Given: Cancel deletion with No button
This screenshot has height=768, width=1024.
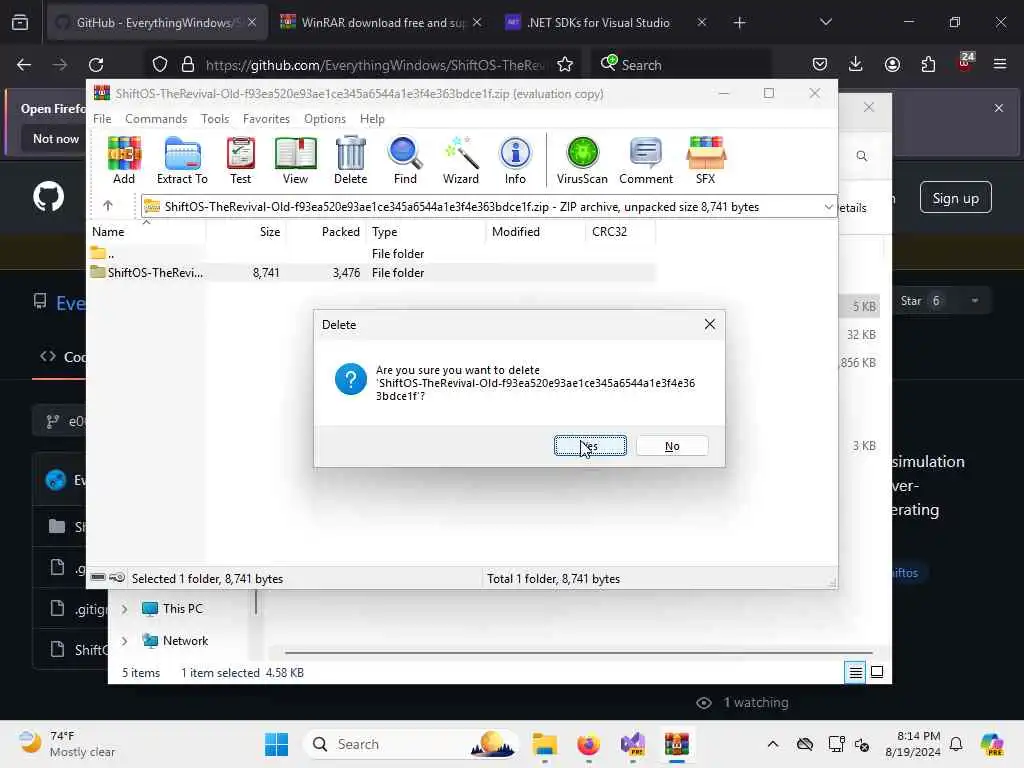Looking at the screenshot, I should 672,446.
